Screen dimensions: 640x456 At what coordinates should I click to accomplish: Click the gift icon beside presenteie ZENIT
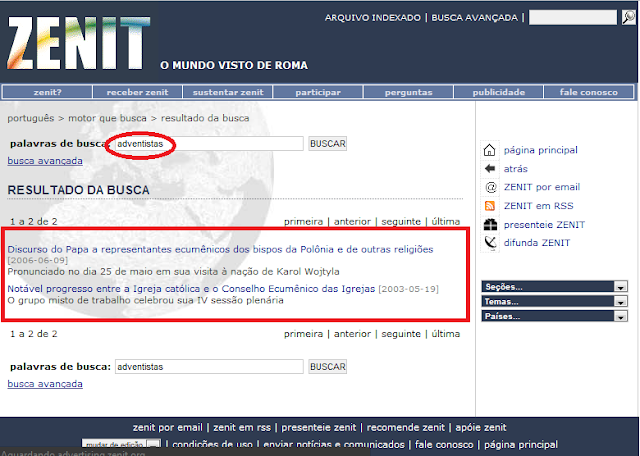click(x=490, y=225)
